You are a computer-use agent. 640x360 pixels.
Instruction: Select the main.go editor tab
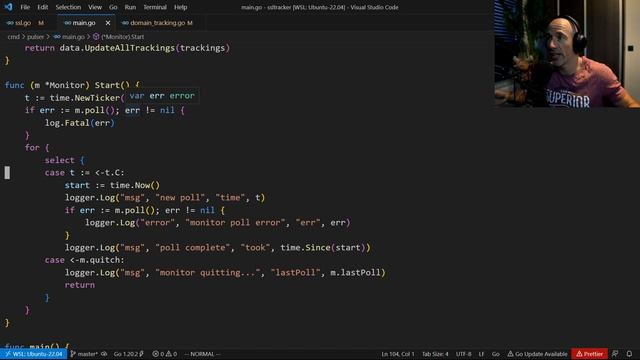tap(84, 23)
